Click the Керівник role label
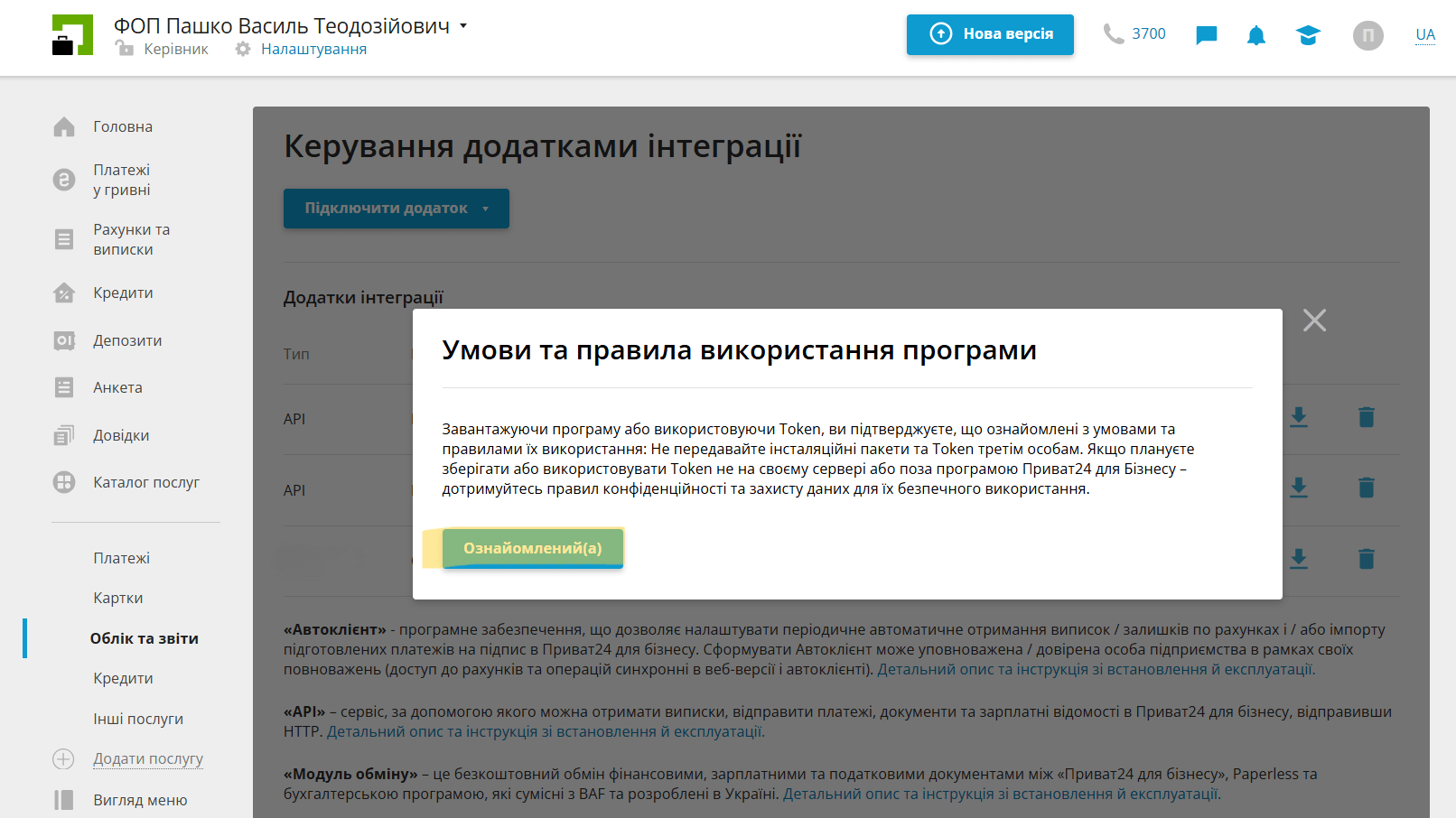 point(176,49)
